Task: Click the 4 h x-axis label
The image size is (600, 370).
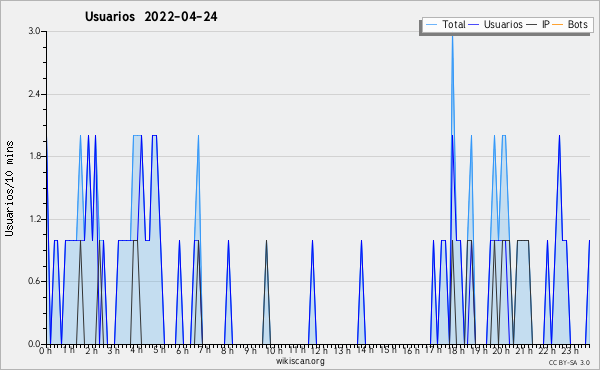Action: (136, 350)
